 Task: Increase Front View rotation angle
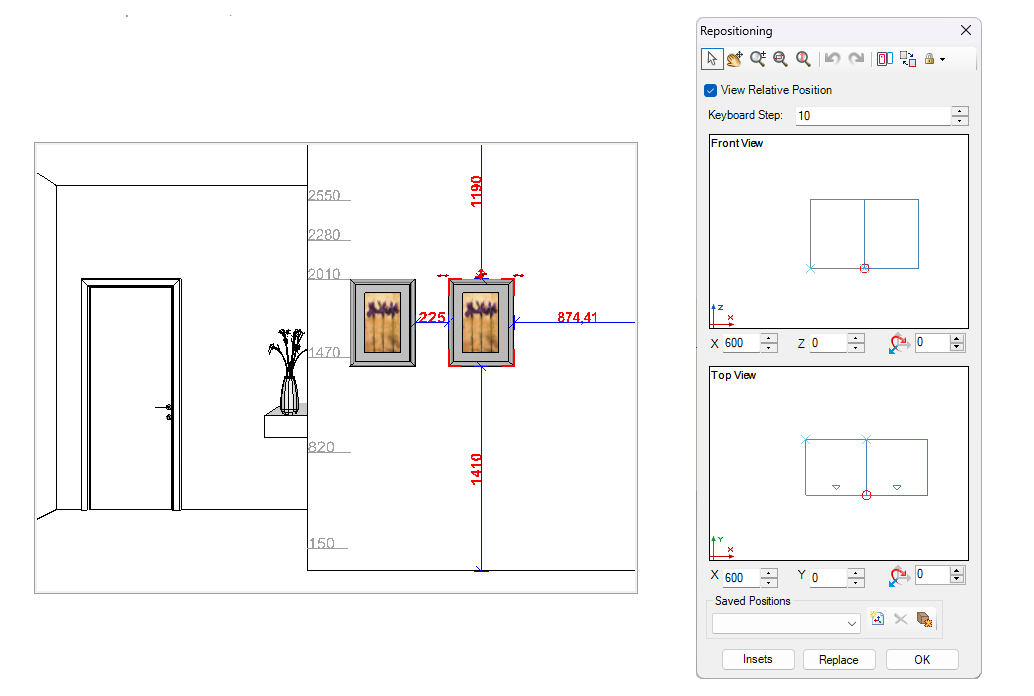957,338
